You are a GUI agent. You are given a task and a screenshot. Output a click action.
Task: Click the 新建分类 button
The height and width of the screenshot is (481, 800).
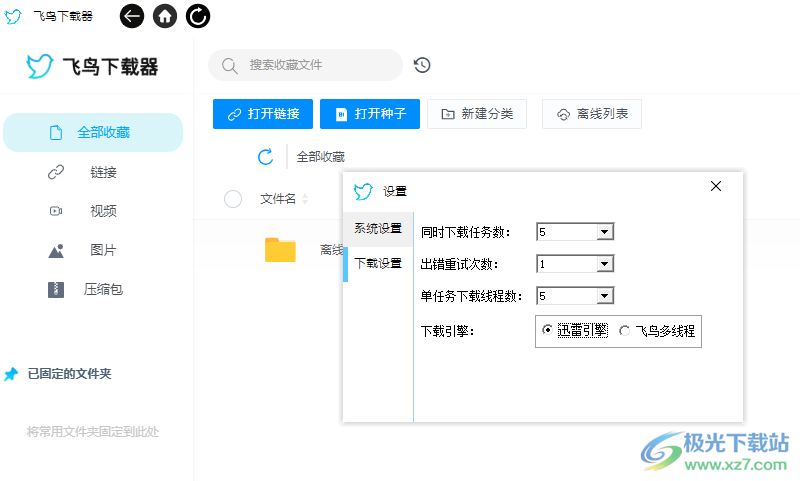click(x=477, y=114)
